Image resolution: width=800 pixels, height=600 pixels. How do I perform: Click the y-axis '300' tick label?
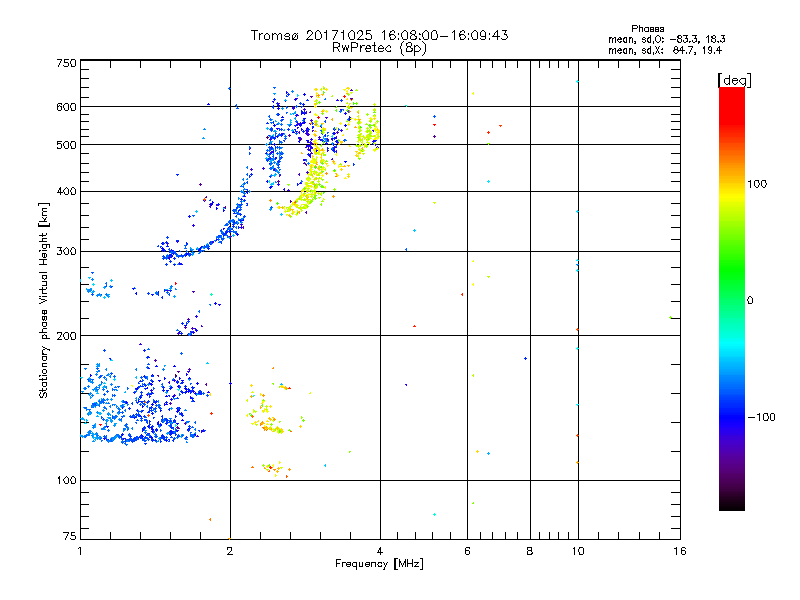pyautogui.click(x=66, y=252)
